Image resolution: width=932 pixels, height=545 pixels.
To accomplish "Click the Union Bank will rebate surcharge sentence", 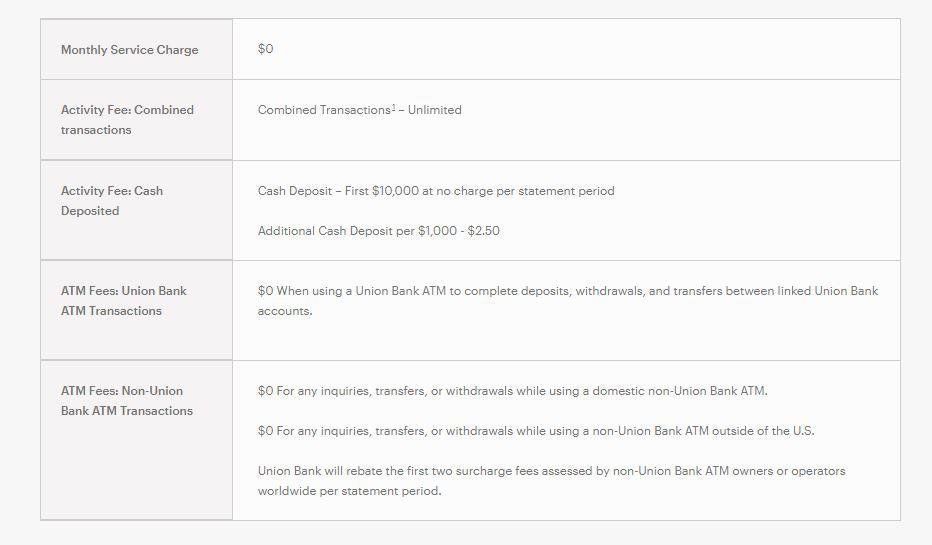I will pos(550,471).
